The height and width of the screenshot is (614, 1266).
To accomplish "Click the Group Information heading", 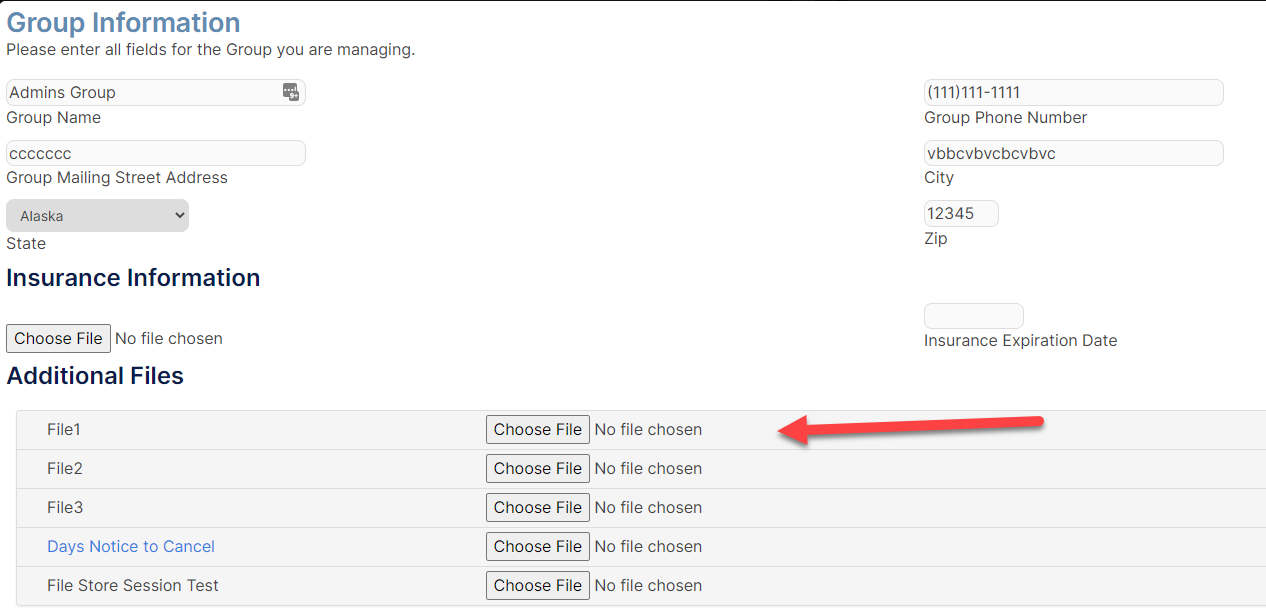I will (x=123, y=22).
